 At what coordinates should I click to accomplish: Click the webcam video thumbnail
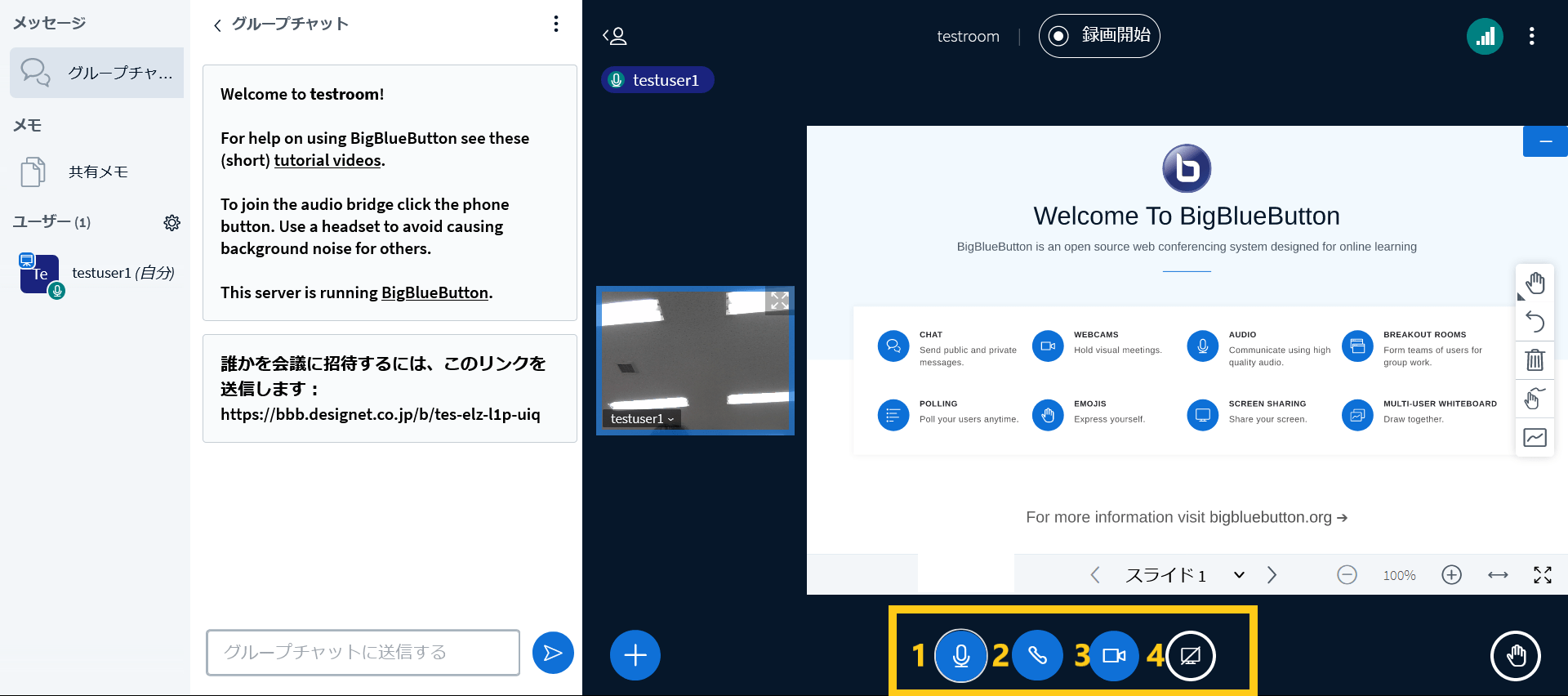(x=695, y=360)
